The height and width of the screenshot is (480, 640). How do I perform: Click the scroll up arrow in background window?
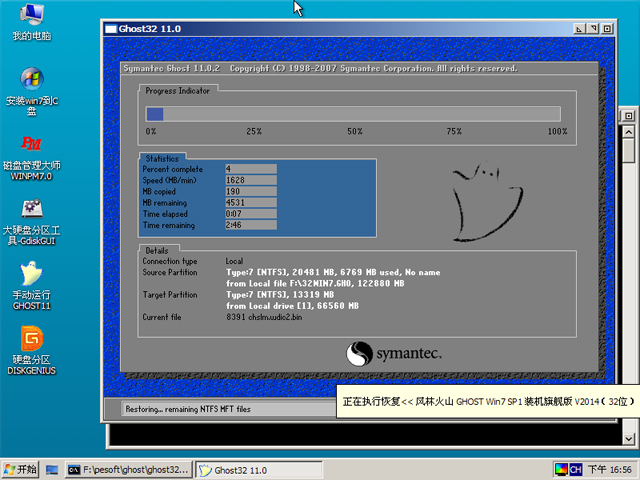click(629, 132)
